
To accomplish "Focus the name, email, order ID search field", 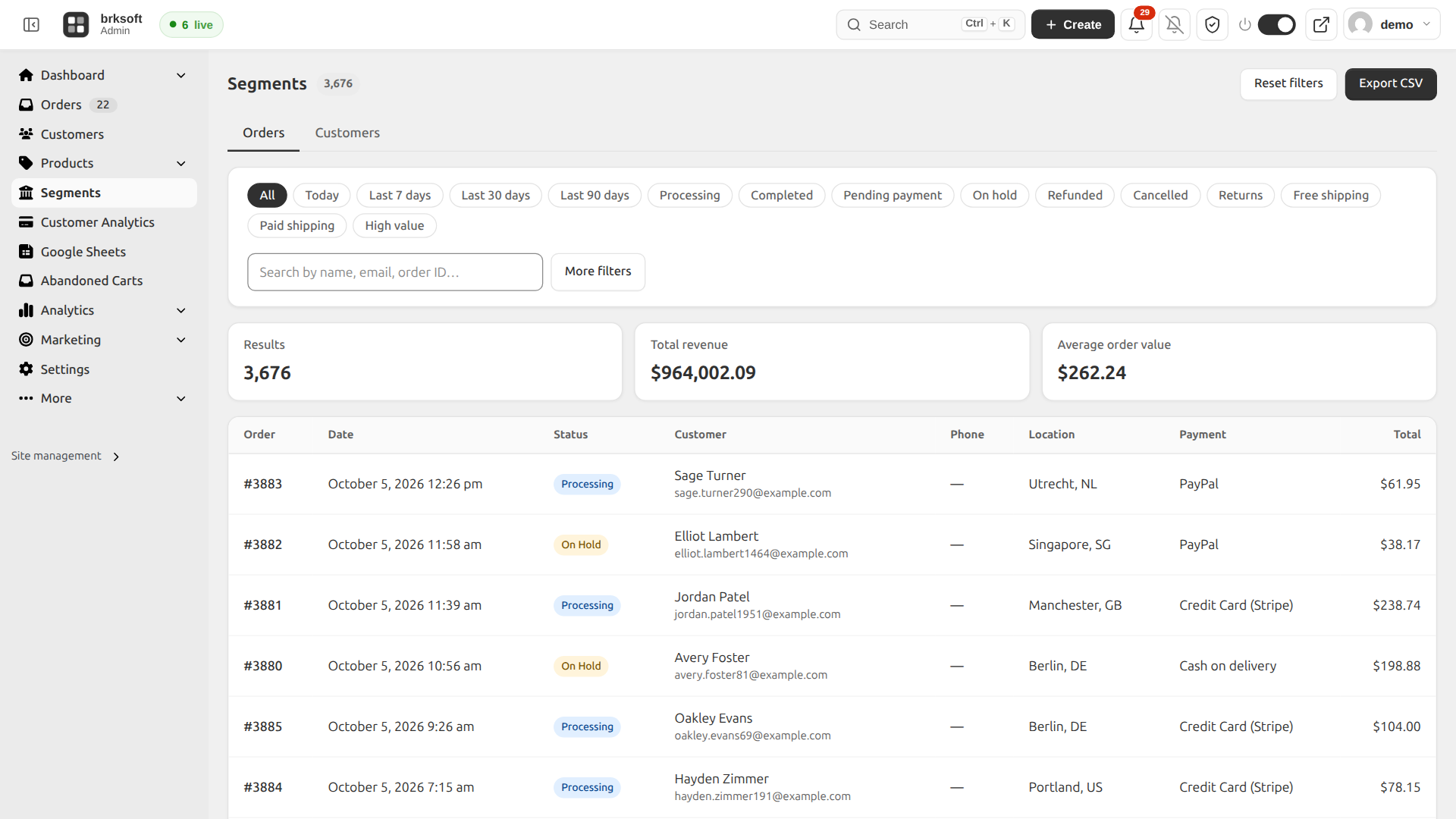I will point(395,272).
